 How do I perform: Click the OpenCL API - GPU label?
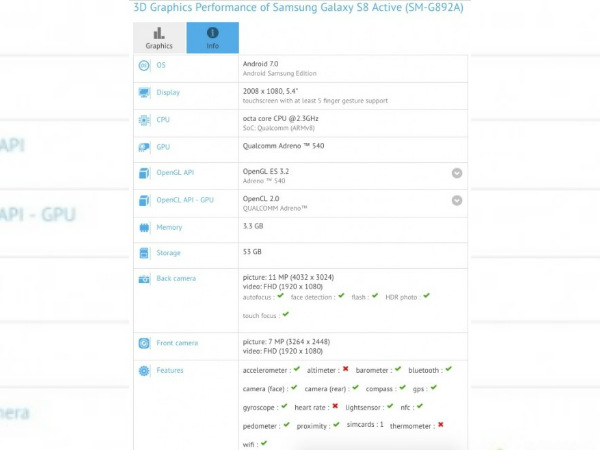tap(185, 200)
